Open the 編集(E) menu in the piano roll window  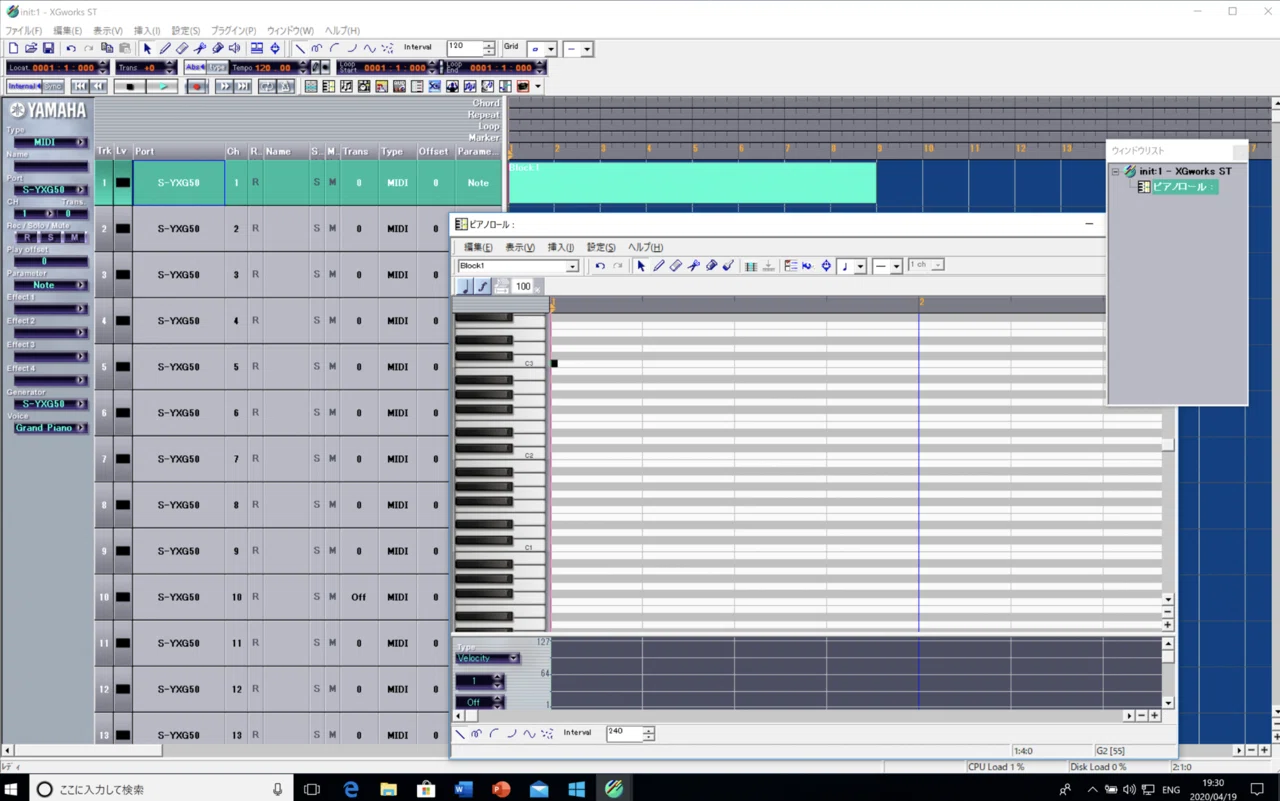(478, 247)
